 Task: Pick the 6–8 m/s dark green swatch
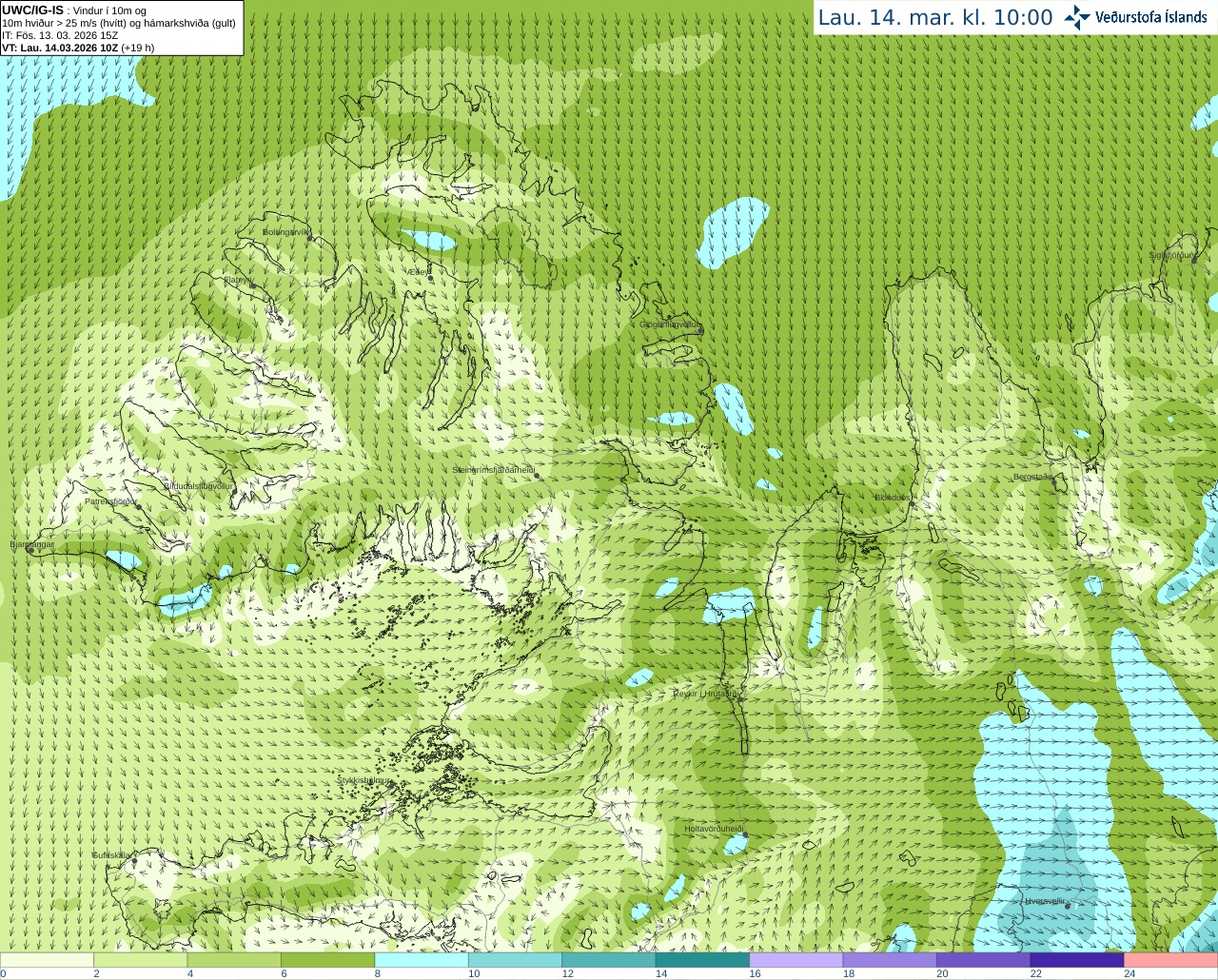pyautogui.click(x=327, y=960)
